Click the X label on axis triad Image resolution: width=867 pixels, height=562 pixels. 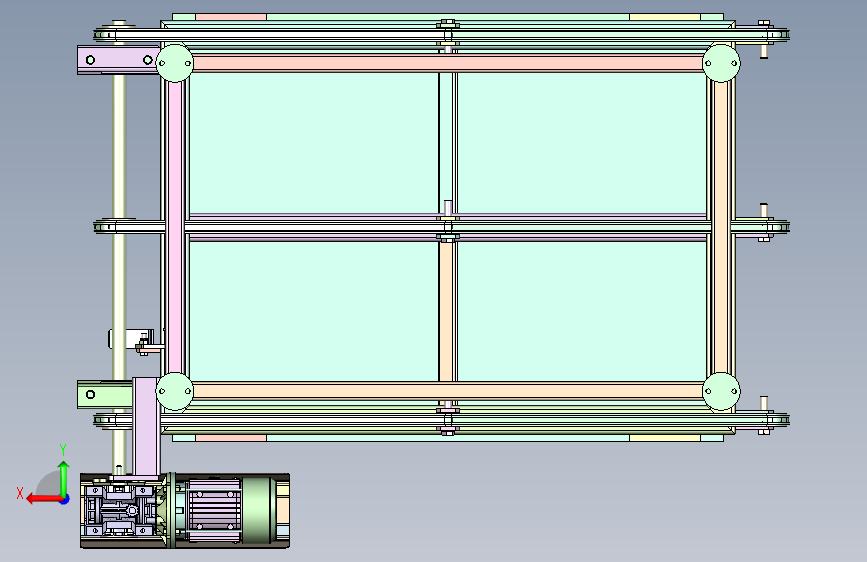tap(20, 493)
